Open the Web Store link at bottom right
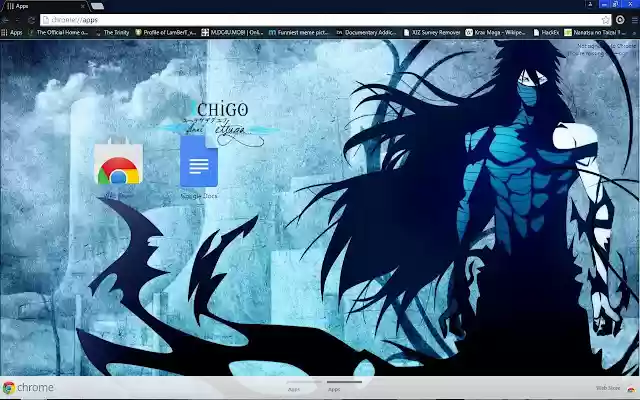The width and height of the screenshot is (640, 400). [616, 388]
